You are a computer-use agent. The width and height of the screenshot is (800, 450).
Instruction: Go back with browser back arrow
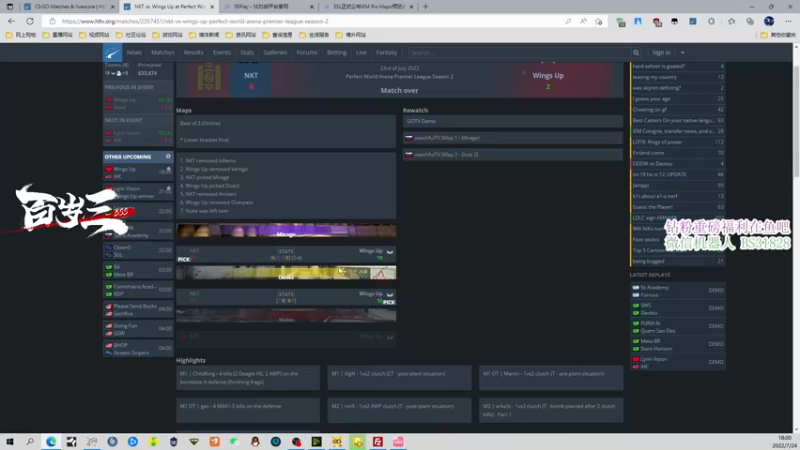pos(11,21)
